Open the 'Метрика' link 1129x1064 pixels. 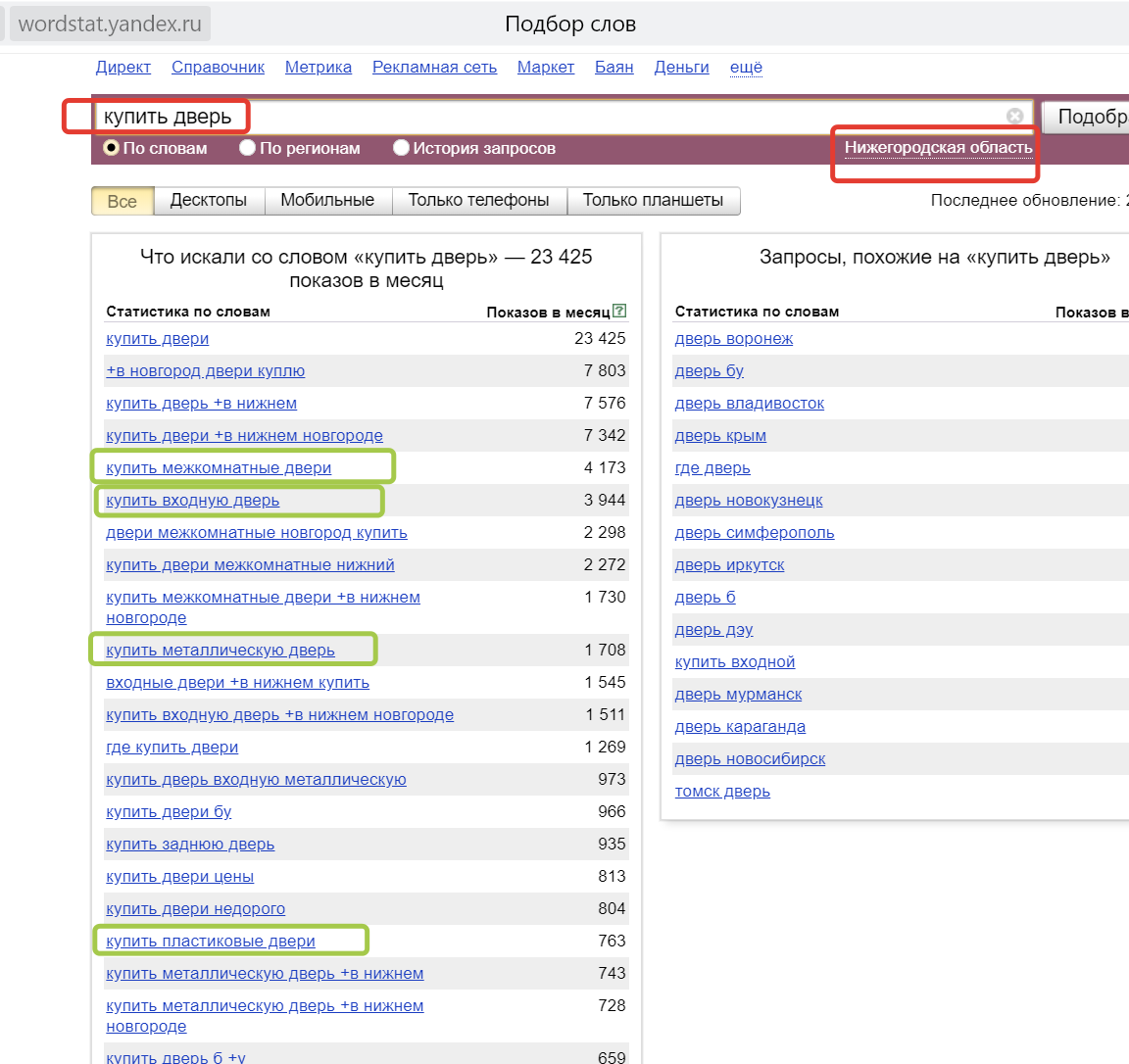(319, 67)
